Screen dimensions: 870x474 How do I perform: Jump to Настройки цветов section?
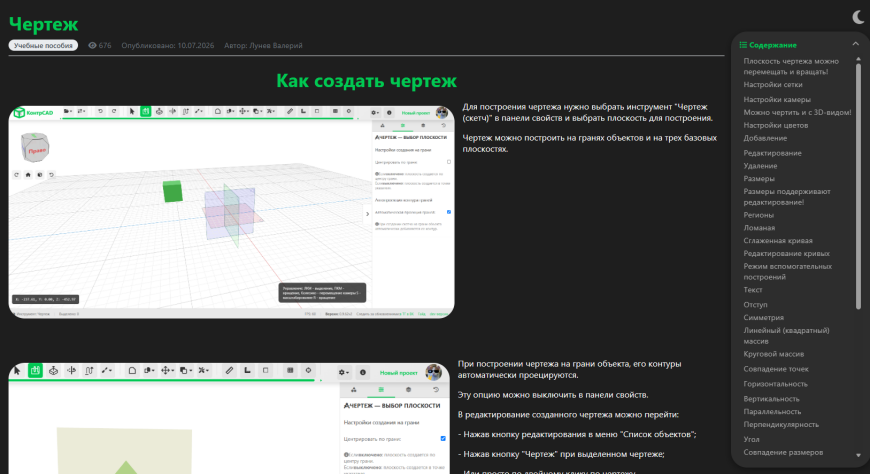(776, 125)
